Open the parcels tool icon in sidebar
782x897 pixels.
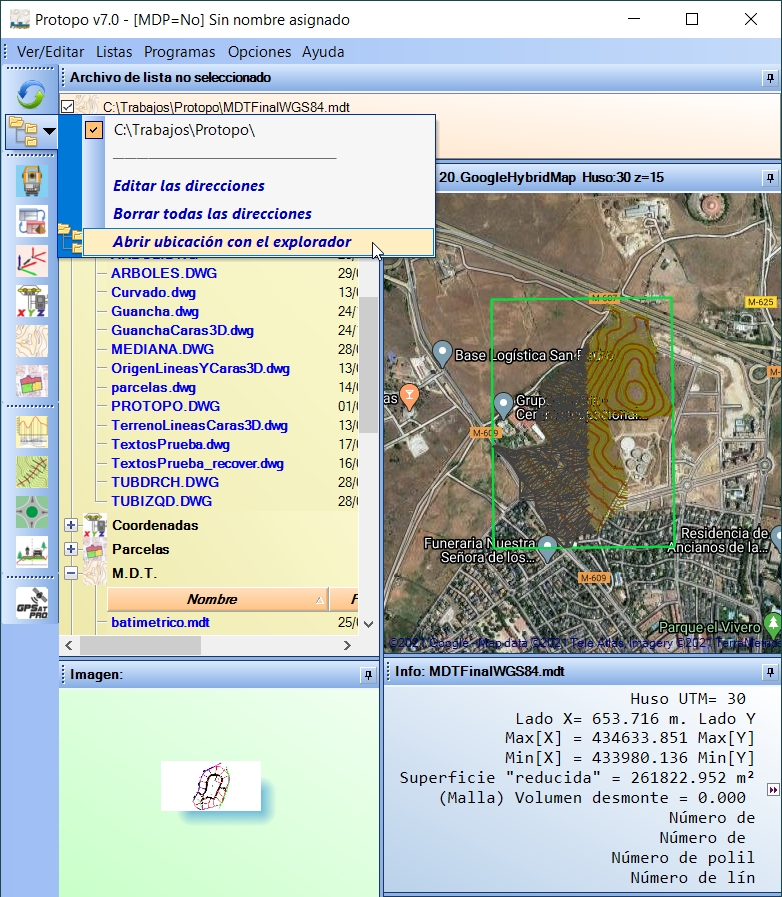click(32, 381)
